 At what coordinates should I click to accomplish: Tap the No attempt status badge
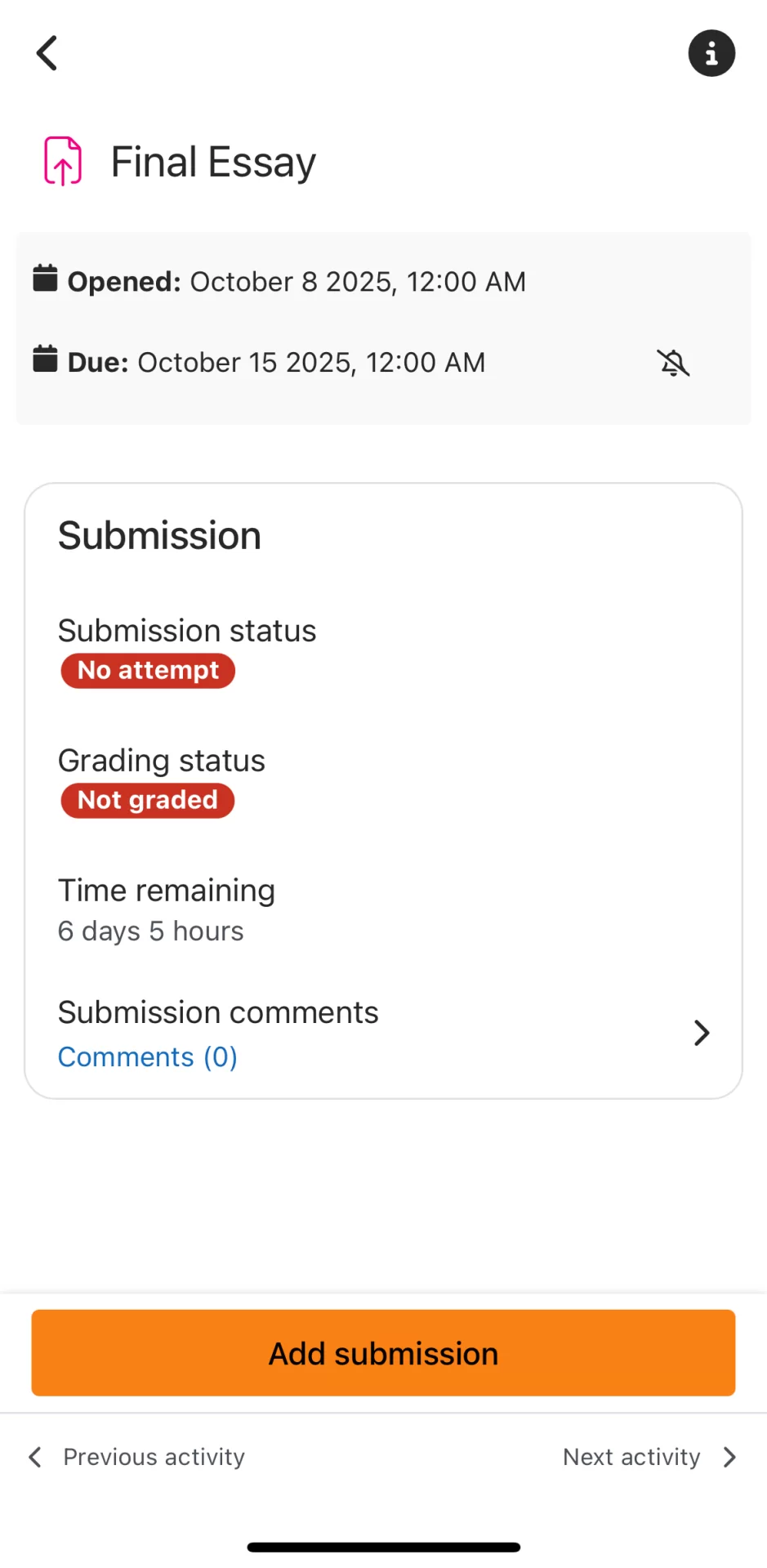click(x=148, y=671)
